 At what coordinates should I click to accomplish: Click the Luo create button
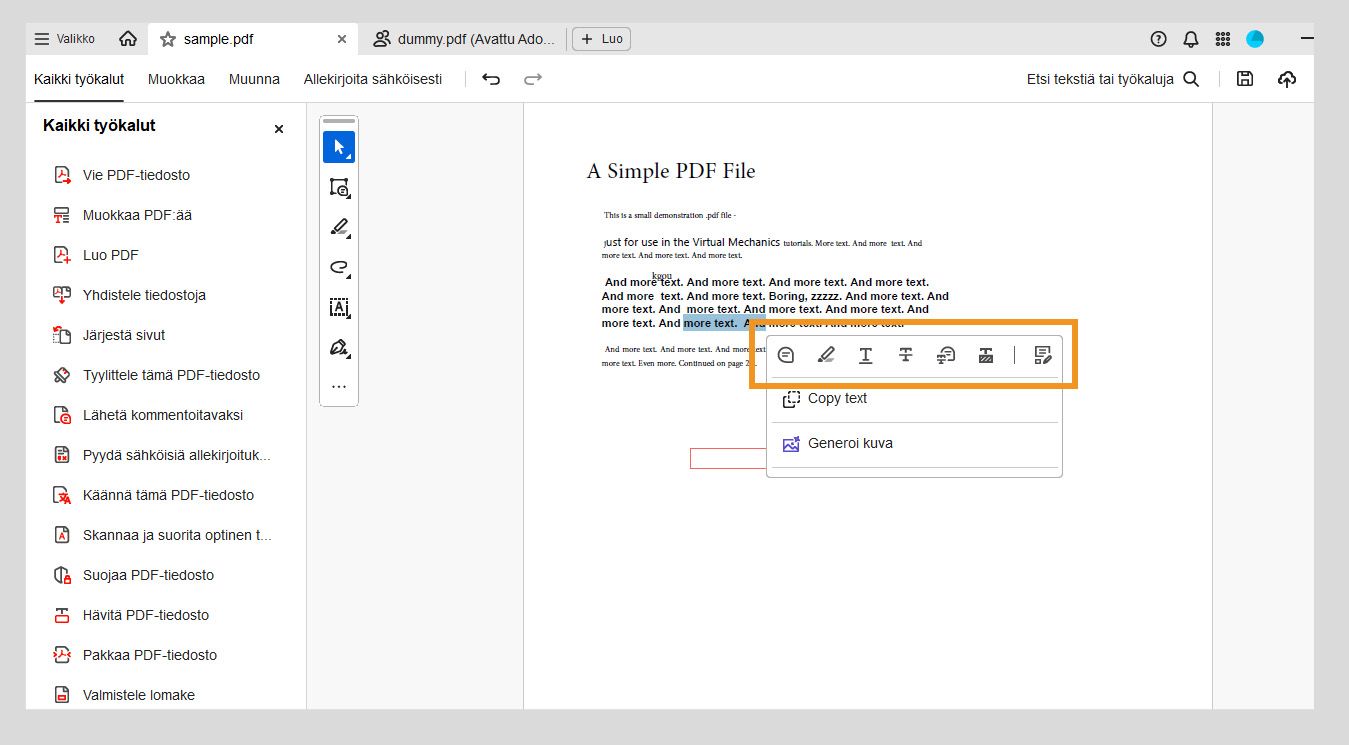pyautogui.click(x=601, y=39)
